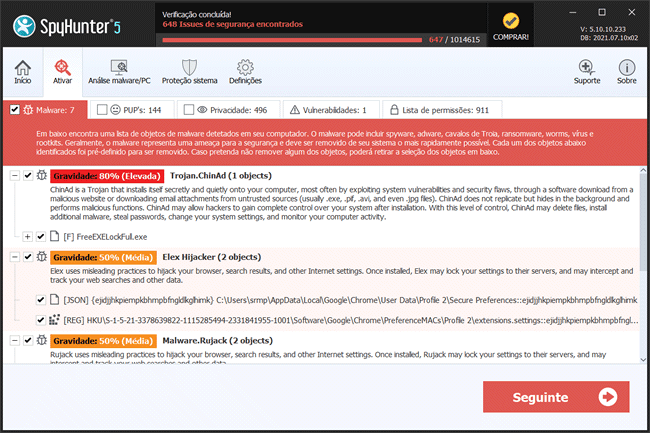Click bug icon beside Trojan.ChinAd
This screenshot has height=433, width=650.
[x=41, y=175]
